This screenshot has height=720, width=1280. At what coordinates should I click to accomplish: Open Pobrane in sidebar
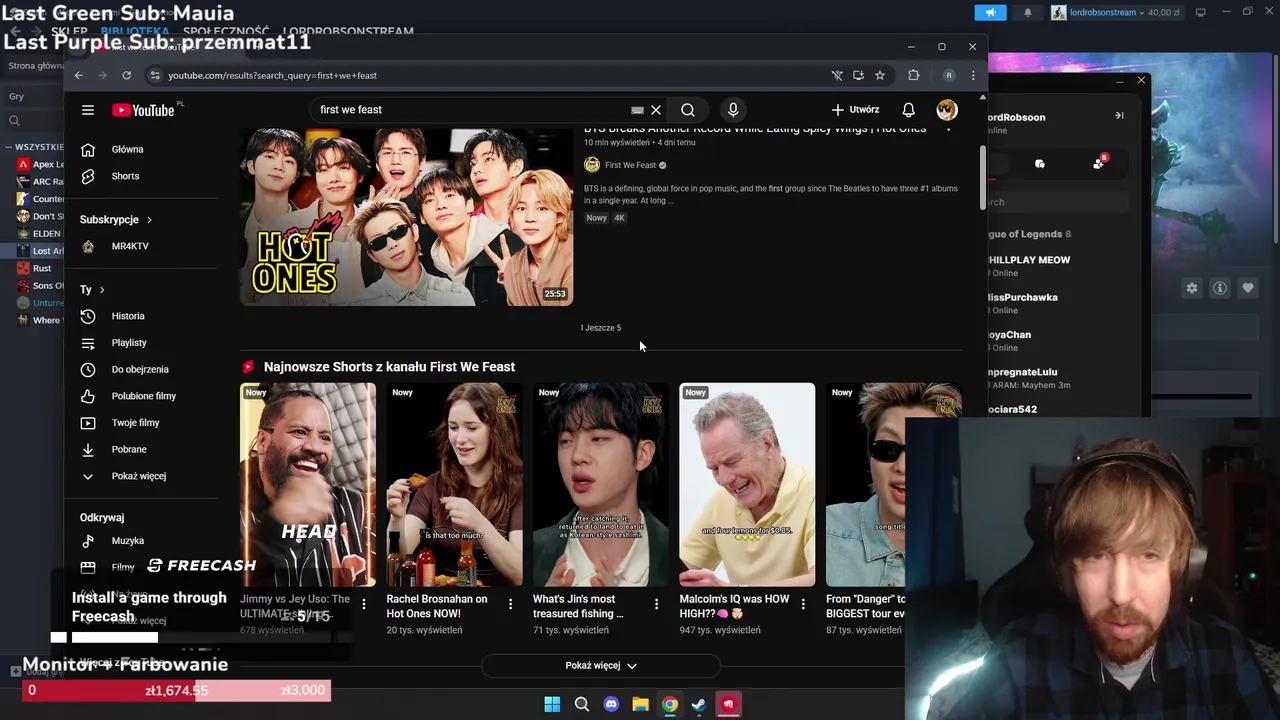(x=129, y=450)
